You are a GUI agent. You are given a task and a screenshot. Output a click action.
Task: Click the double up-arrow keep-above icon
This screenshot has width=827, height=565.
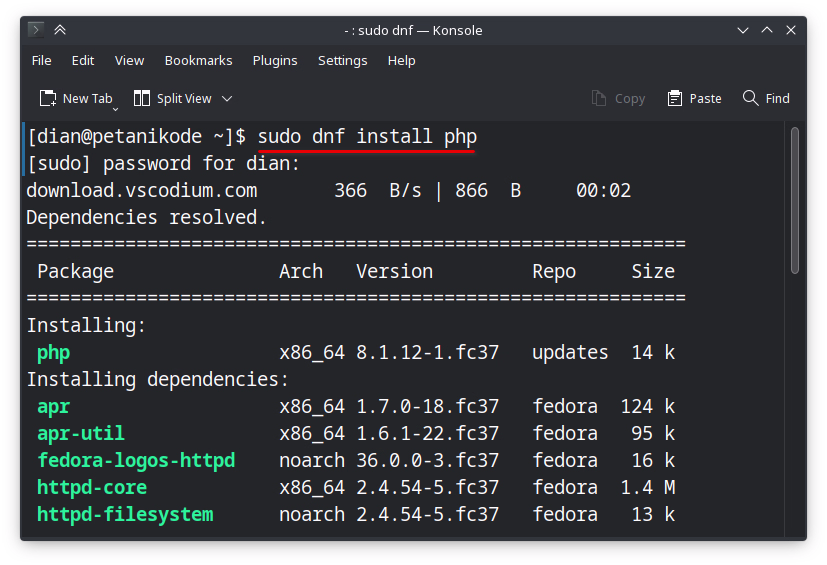[x=60, y=30]
